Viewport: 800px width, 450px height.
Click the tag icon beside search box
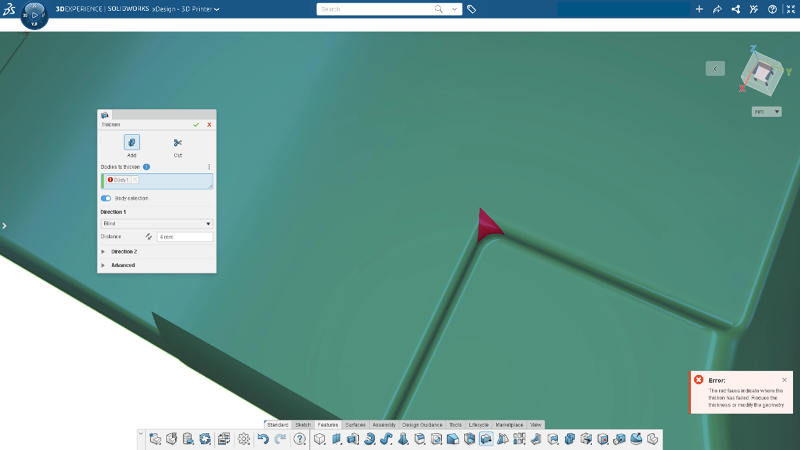point(471,9)
